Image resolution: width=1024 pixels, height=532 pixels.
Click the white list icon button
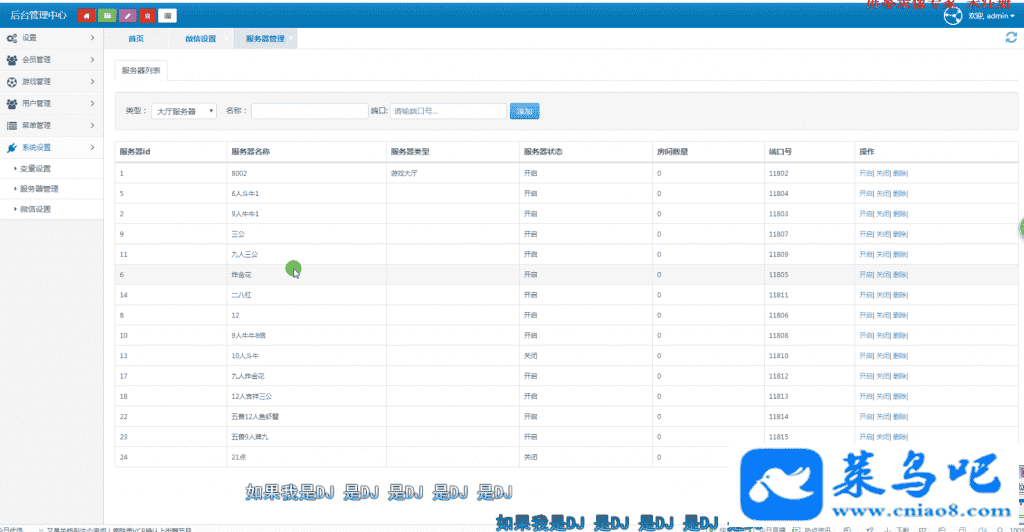pyautogui.click(x=168, y=15)
